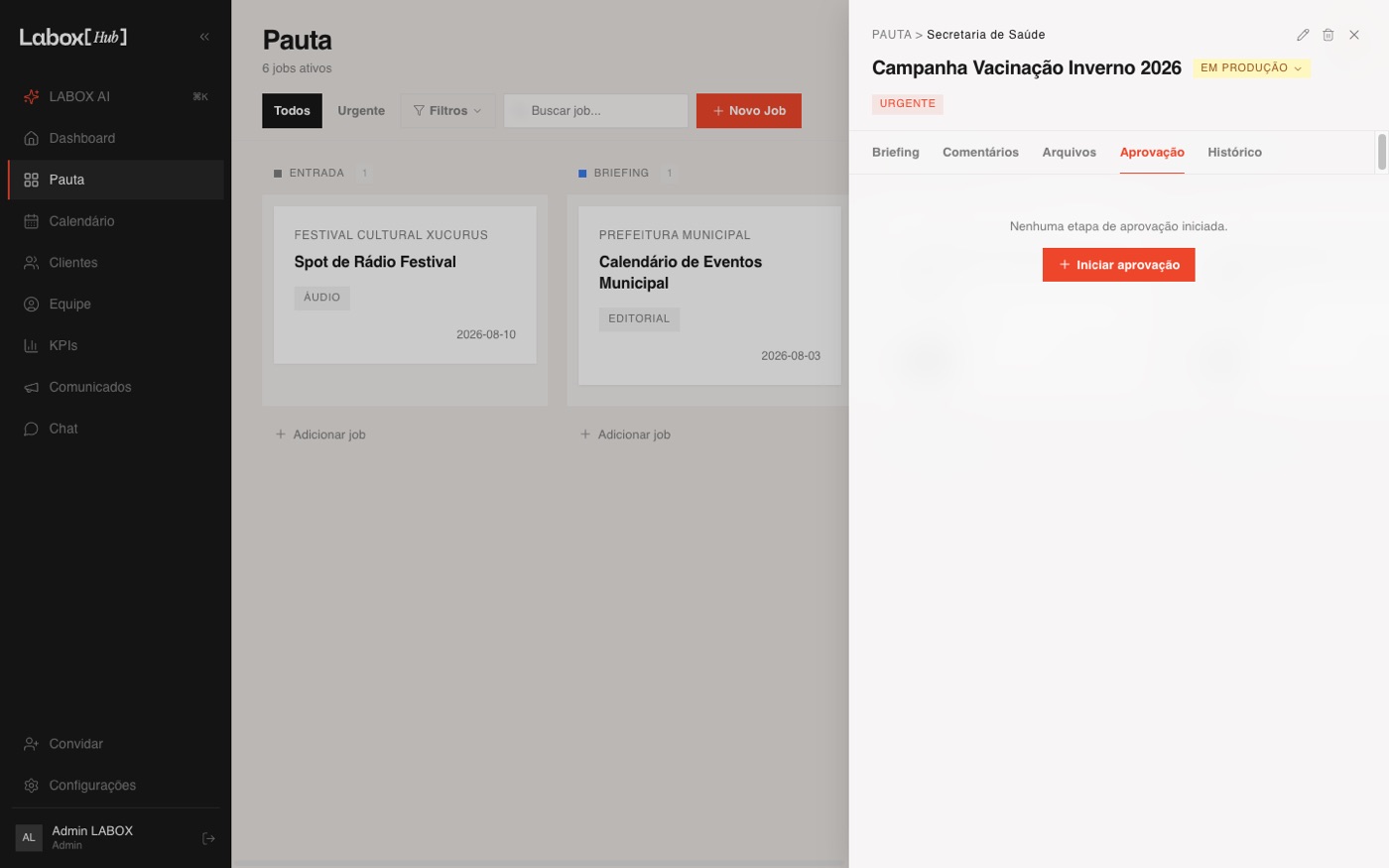Screen dimensions: 1389x868
Task: Click 'PREFEITURA MUNICIPAL' client label
Action: [675, 235]
